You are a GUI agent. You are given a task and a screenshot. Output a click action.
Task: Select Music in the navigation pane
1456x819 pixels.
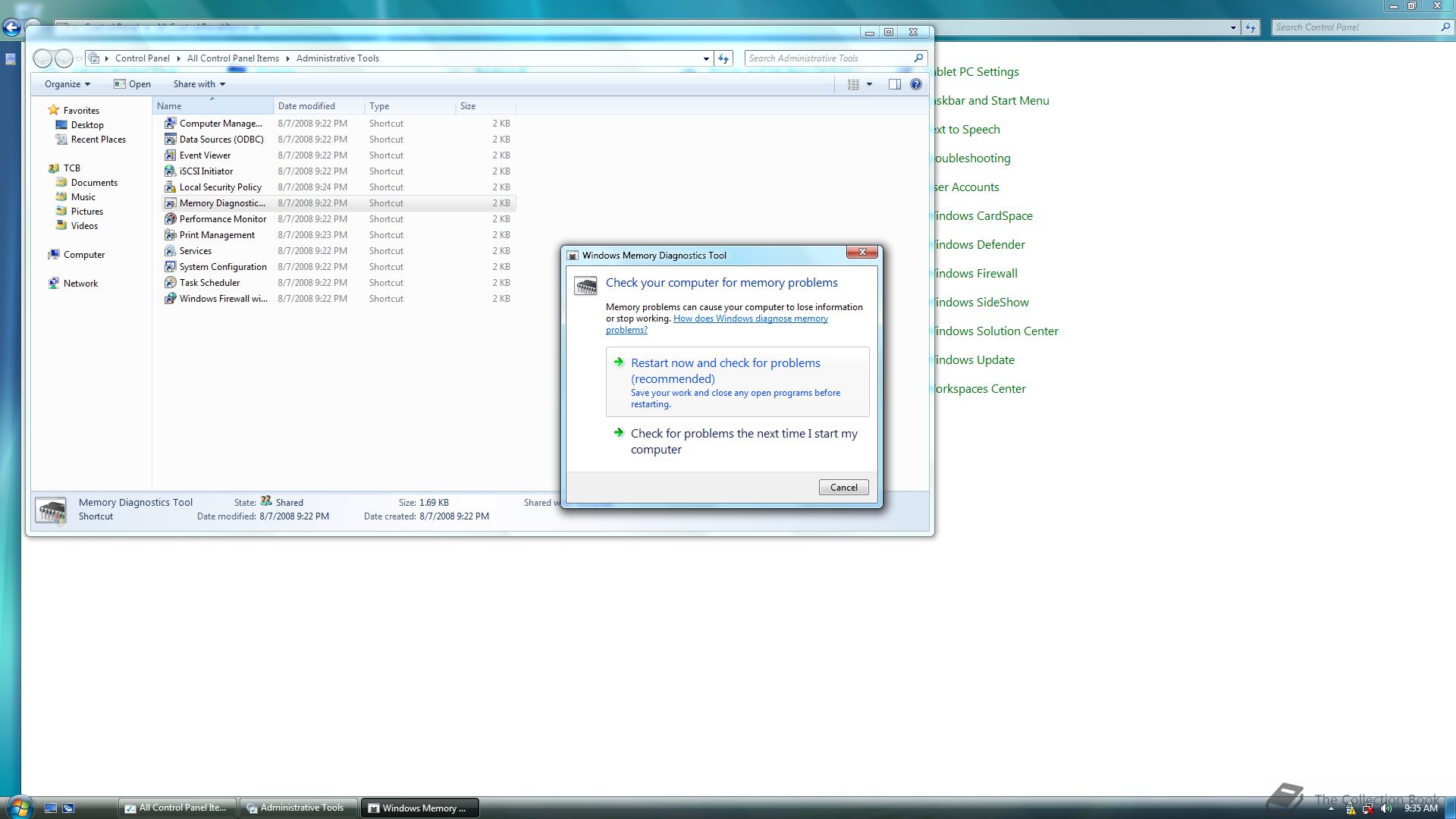[75, 197]
